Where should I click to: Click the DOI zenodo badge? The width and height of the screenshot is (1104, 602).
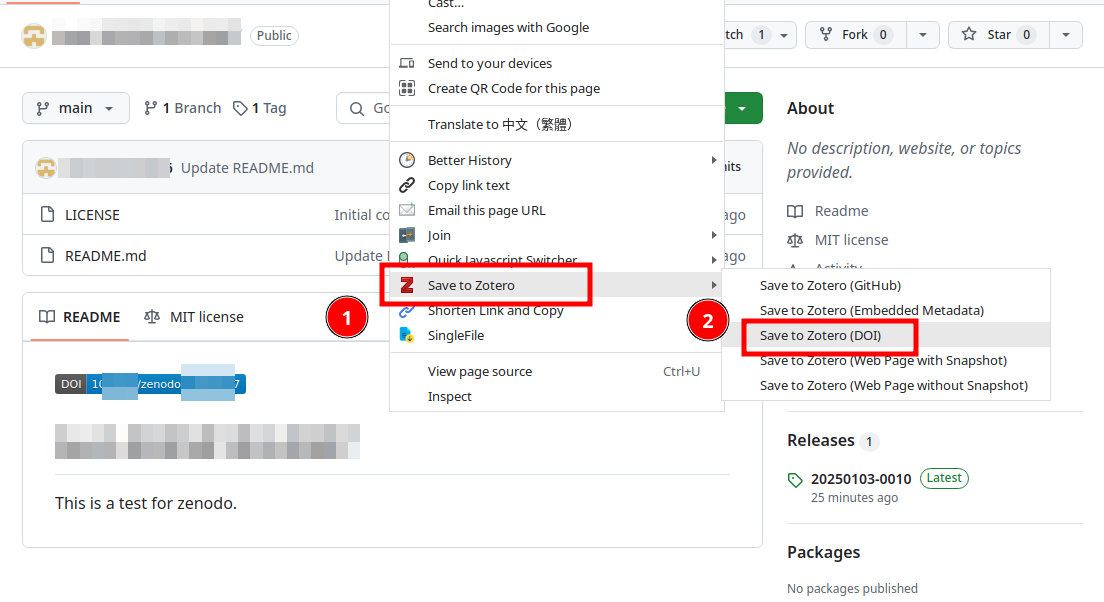(x=150, y=384)
